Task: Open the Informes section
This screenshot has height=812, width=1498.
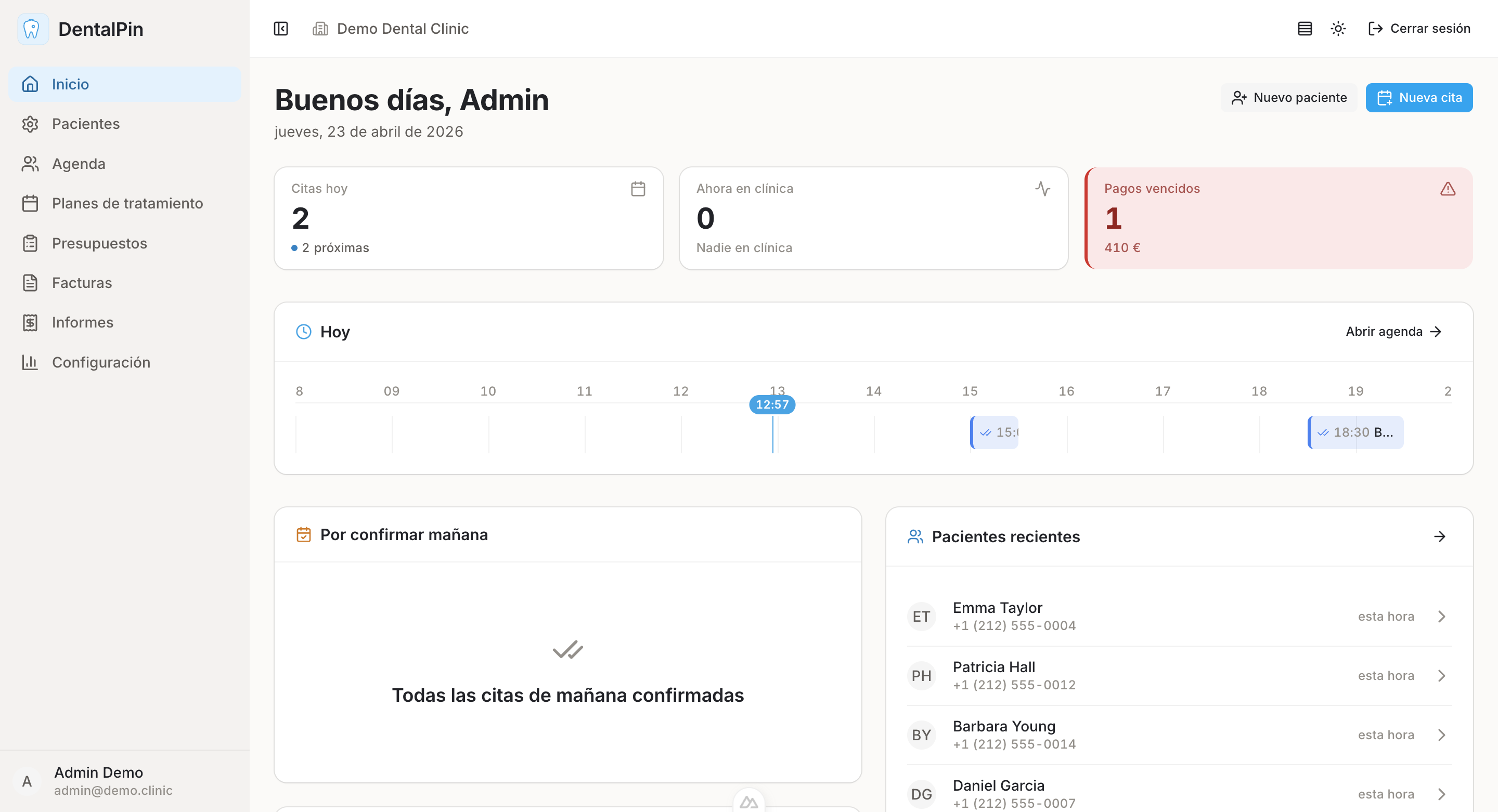Action: pyautogui.click(x=83, y=322)
